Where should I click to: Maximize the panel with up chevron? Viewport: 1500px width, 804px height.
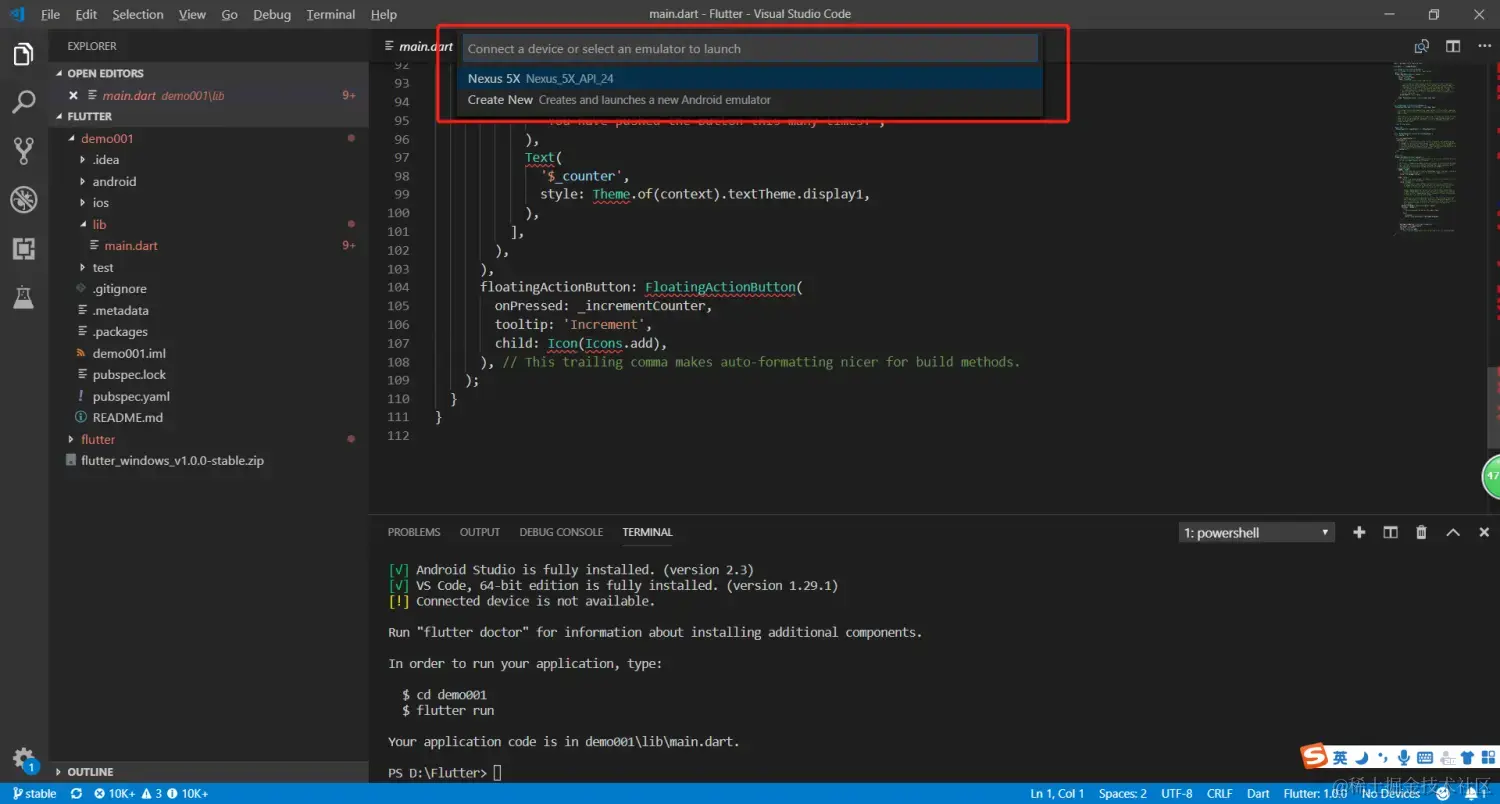pyautogui.click(x=1453, y=532)
